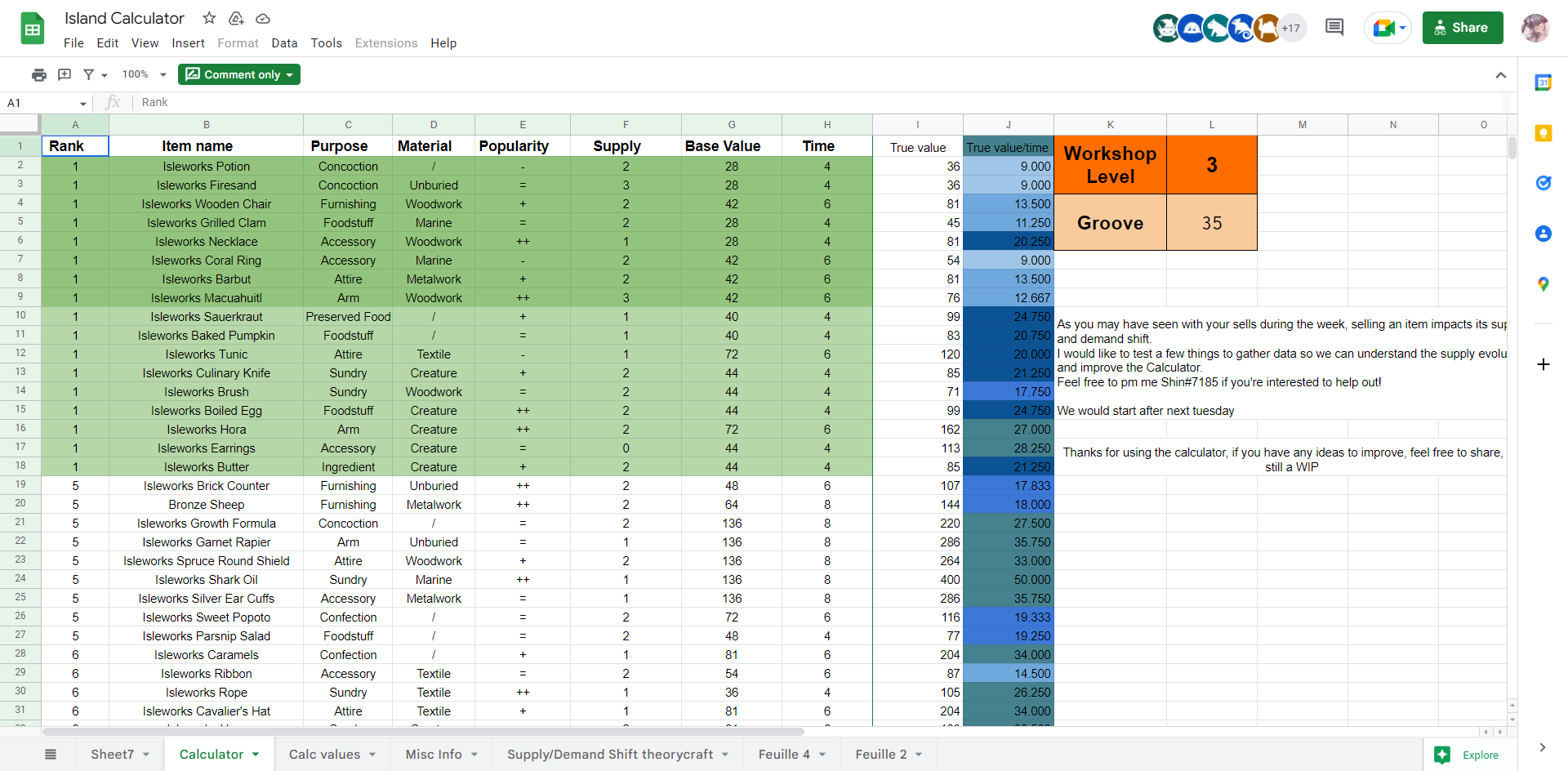Open Google Maps side panel
The image size is (1568, 771).
tap(1543, 284)
